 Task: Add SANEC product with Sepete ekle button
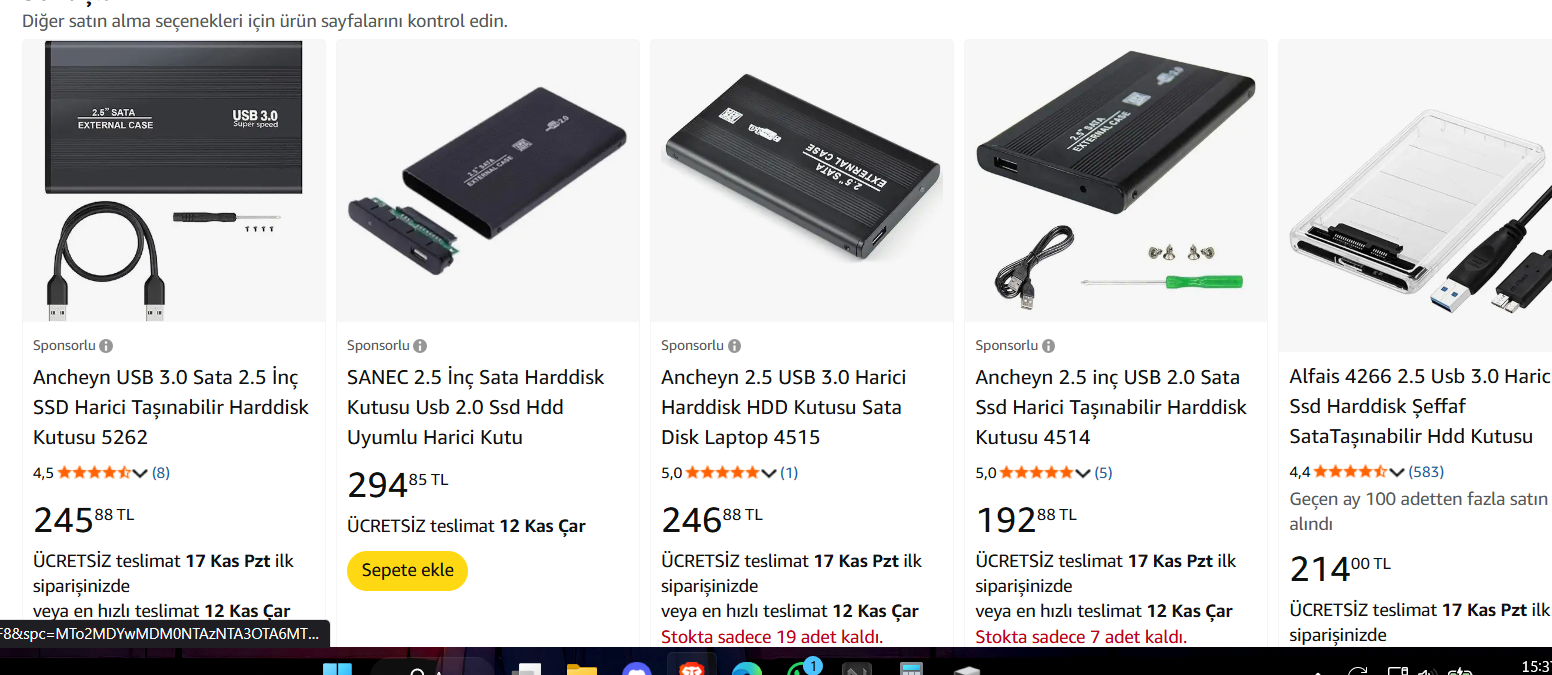[x=407, y=570]
